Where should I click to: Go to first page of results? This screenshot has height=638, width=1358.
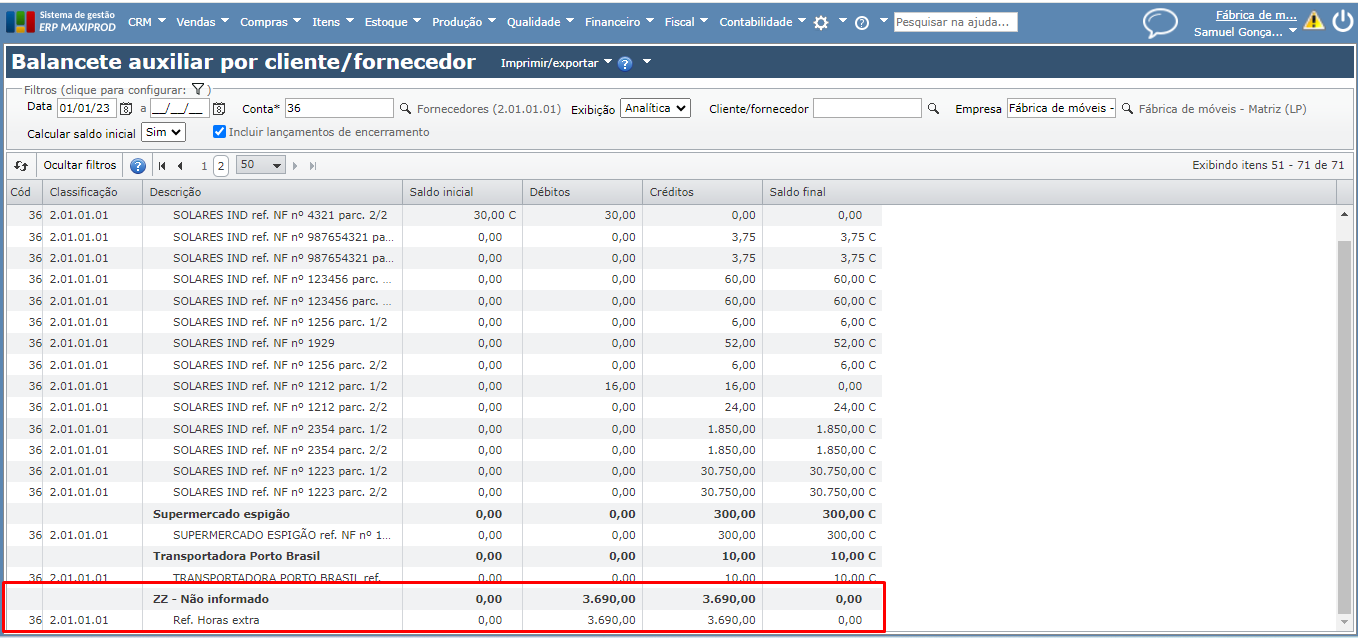point(162,166)
